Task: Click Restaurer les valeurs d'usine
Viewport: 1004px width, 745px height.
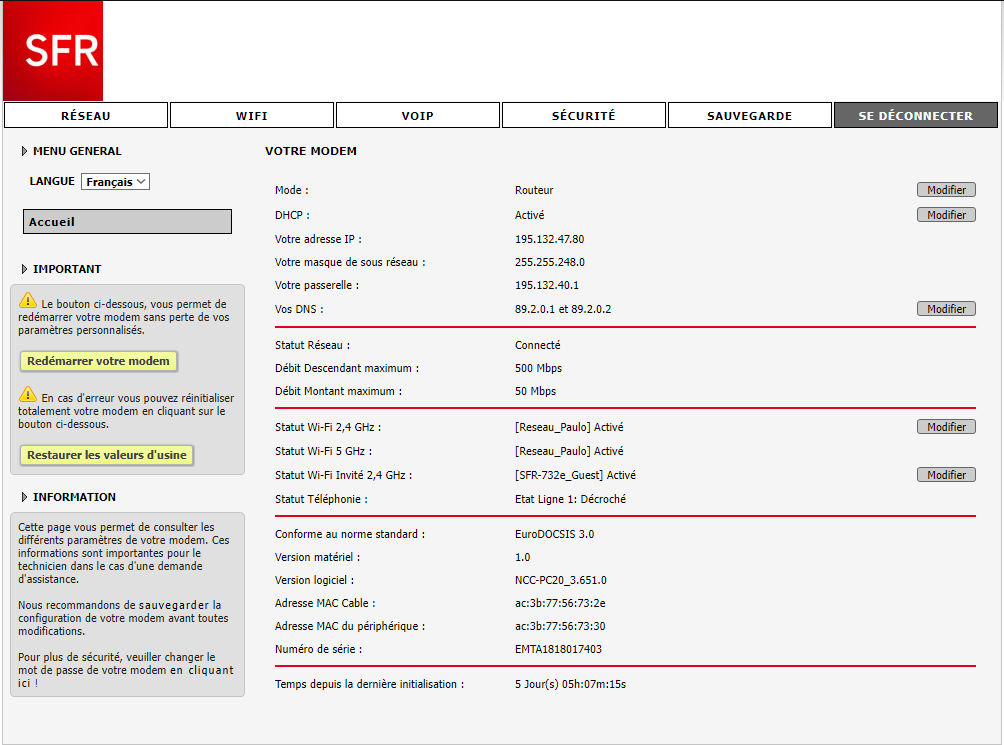Action: pos(107,455)
